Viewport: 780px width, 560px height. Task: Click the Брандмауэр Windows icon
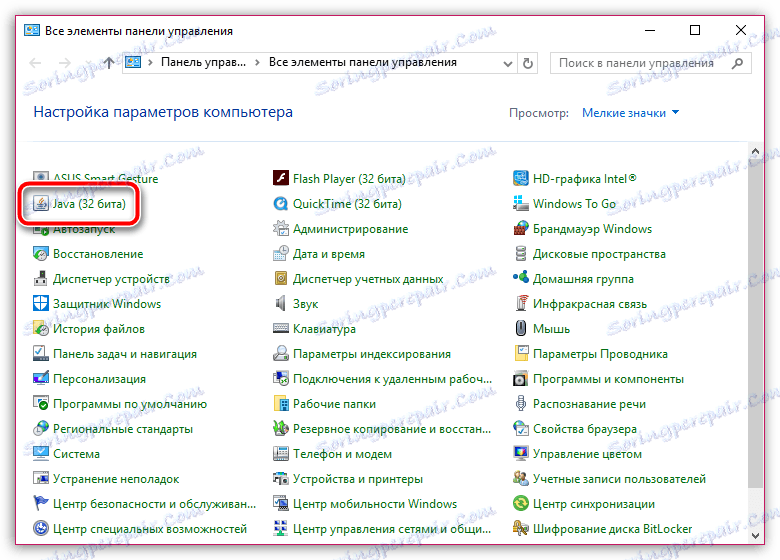[520, 228]
